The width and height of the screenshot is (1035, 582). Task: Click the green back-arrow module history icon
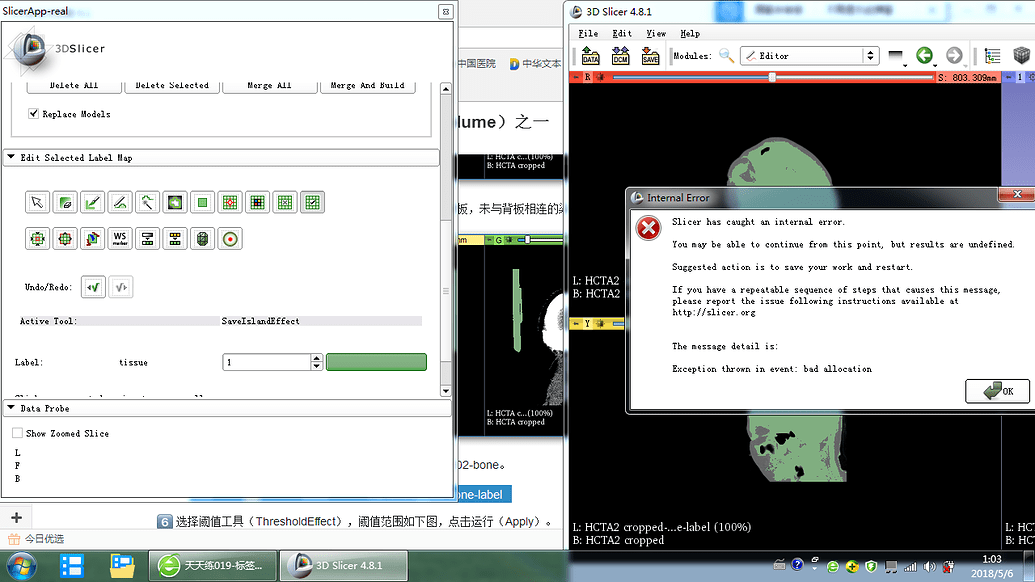(924, 56)
